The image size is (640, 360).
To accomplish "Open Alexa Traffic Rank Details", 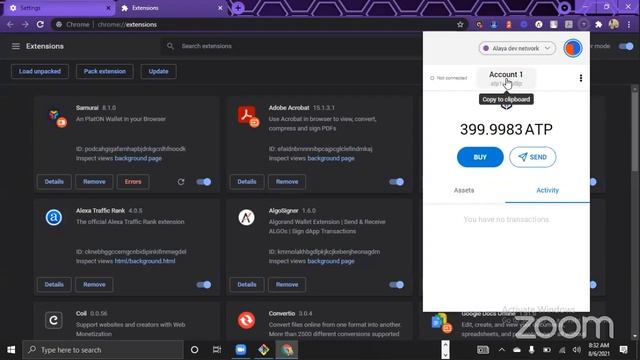I will coord(54,284).
